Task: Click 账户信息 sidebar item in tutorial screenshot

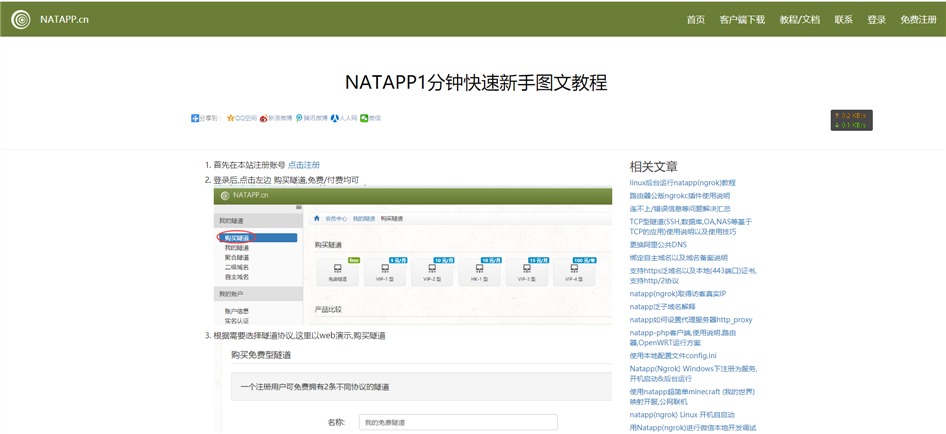Action: tap(236, 311)
